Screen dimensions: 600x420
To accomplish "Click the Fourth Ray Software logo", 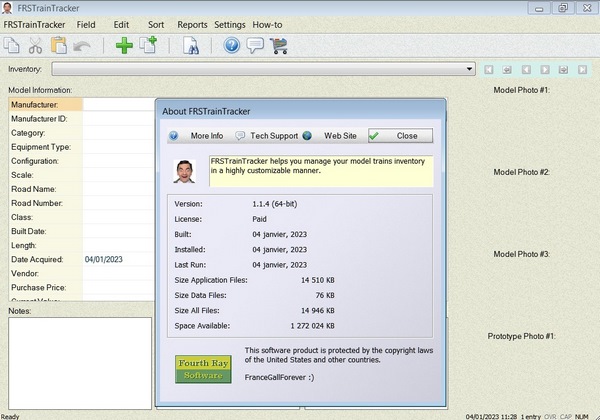I will click(x=203, y=369).
